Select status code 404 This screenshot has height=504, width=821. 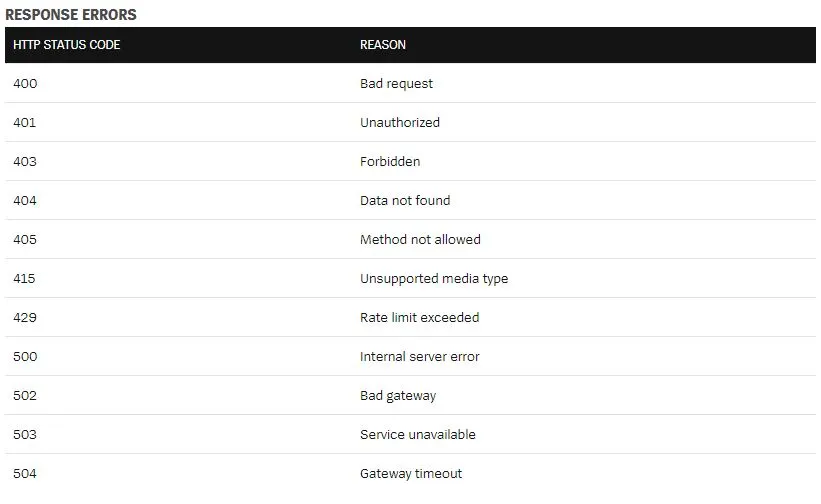25,201
